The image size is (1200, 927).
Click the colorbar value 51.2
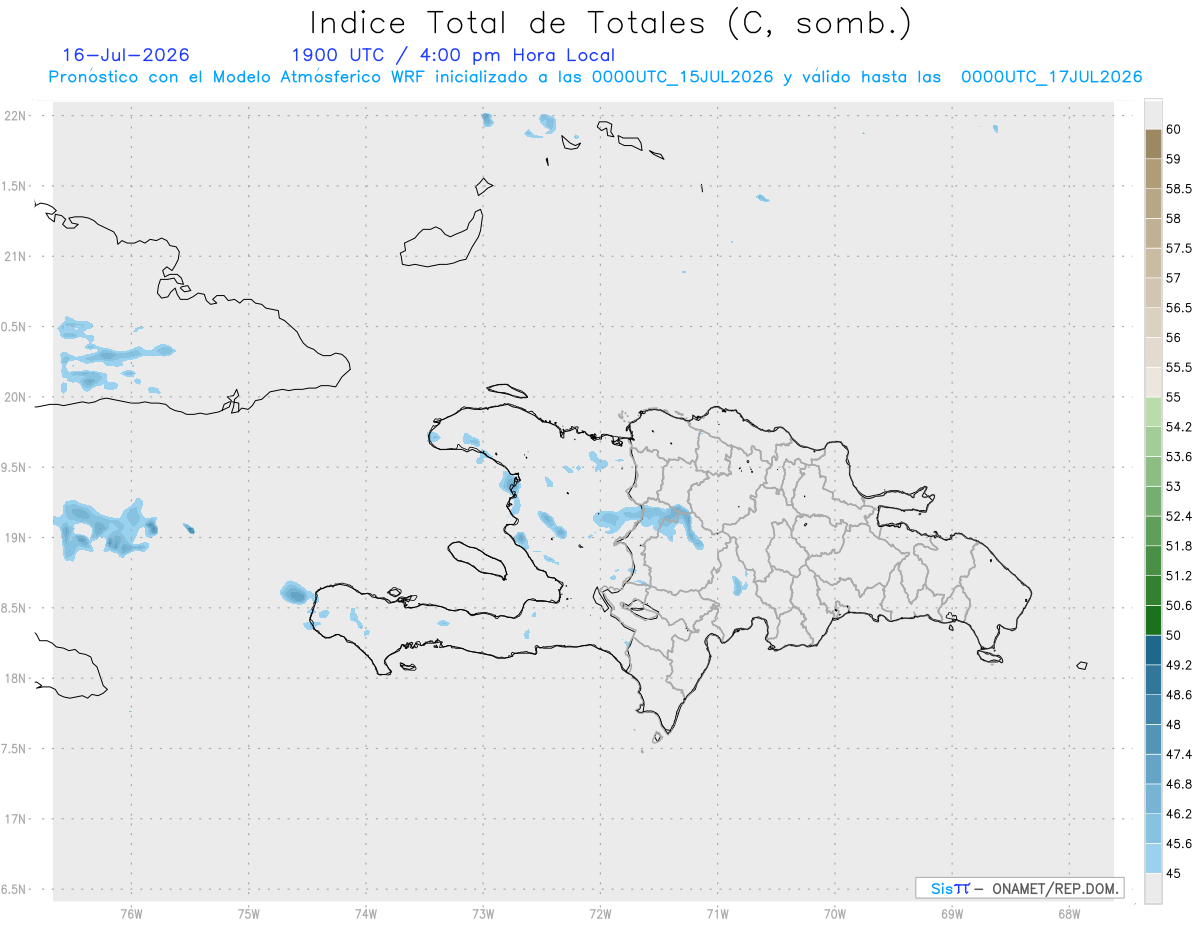(1179, 576)
